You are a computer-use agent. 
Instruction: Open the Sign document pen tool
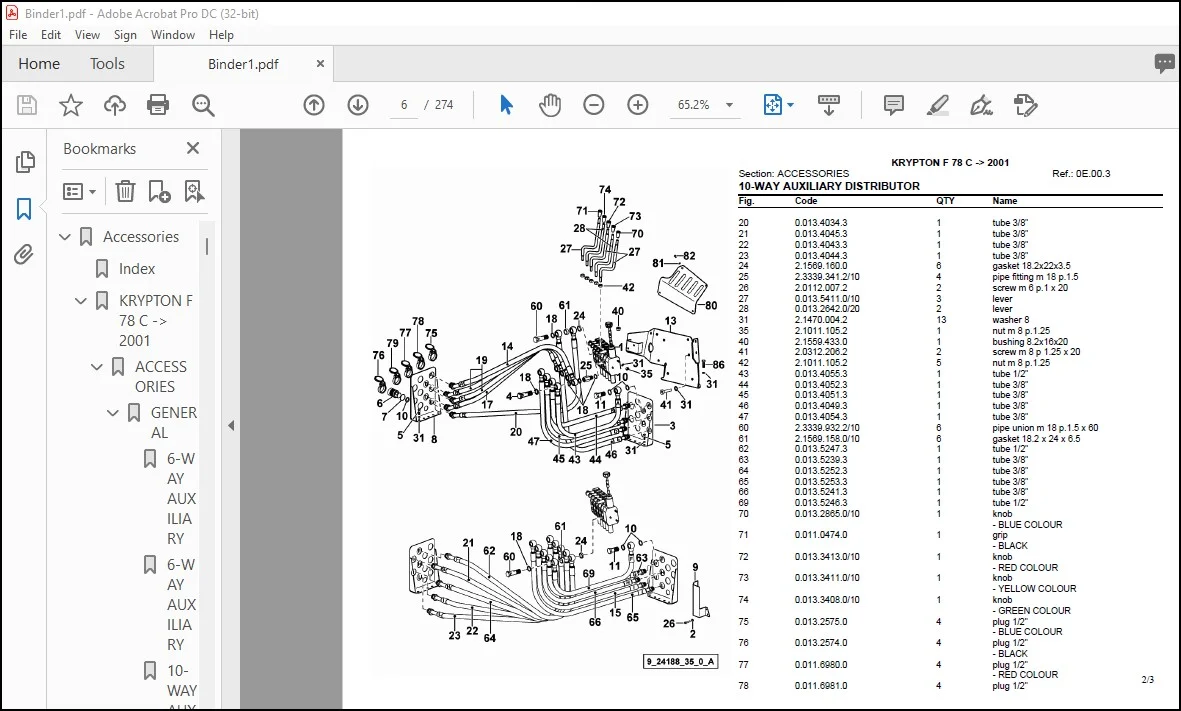[981, 105]
